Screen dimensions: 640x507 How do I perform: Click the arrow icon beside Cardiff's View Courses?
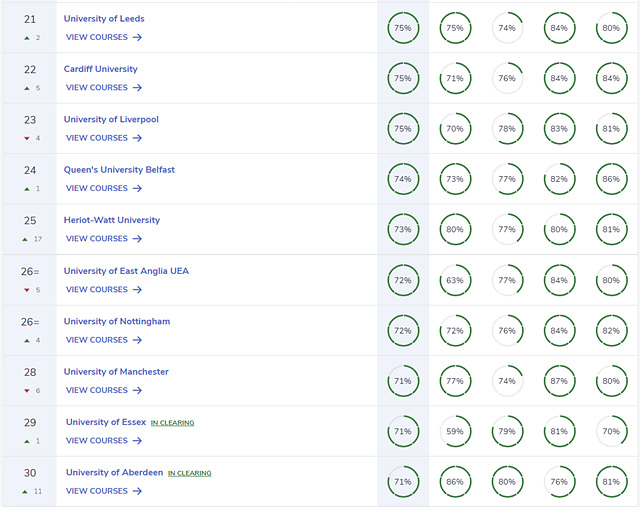click(137, 88)
